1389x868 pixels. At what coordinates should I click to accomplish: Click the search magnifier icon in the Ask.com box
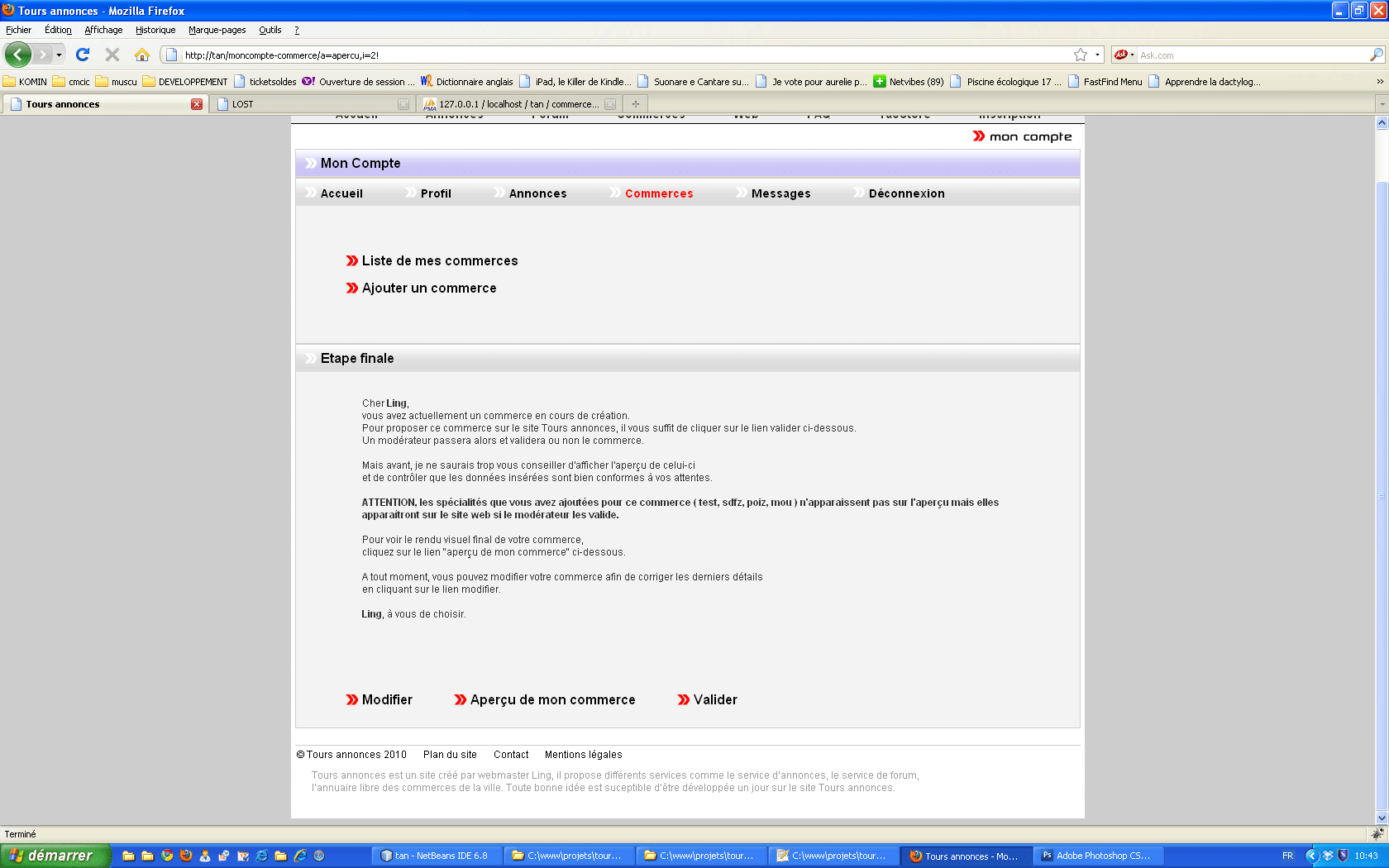(x=1376, y=55)
